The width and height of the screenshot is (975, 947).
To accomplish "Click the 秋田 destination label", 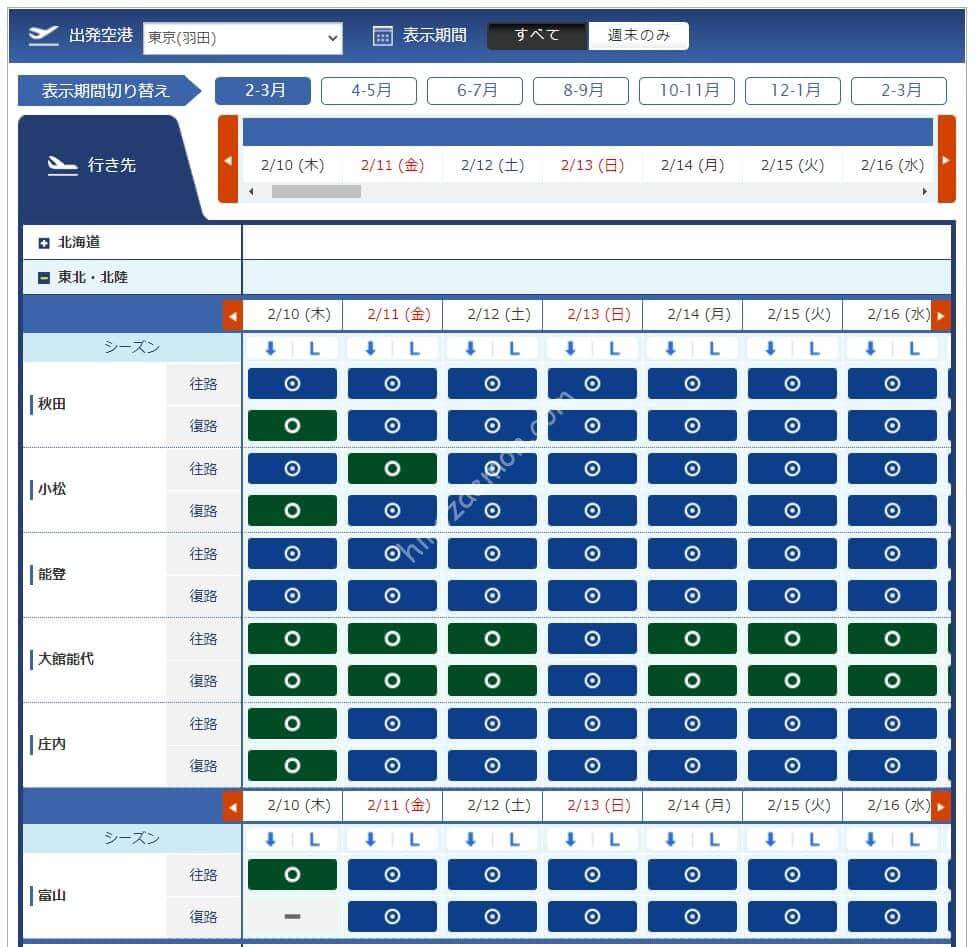I will tap(52, 404).
